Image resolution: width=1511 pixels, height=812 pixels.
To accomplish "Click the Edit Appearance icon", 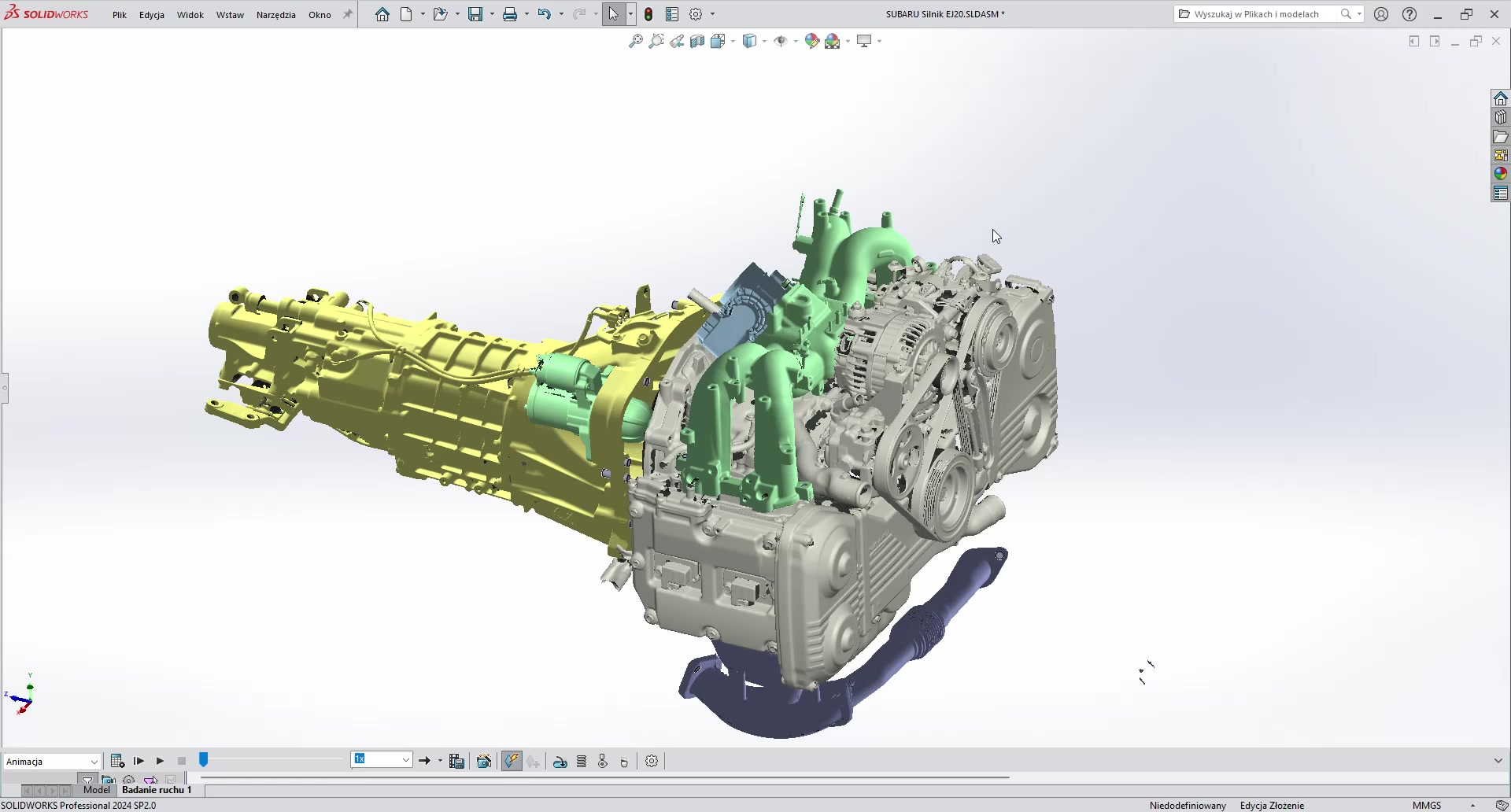I will click(812, 41).
